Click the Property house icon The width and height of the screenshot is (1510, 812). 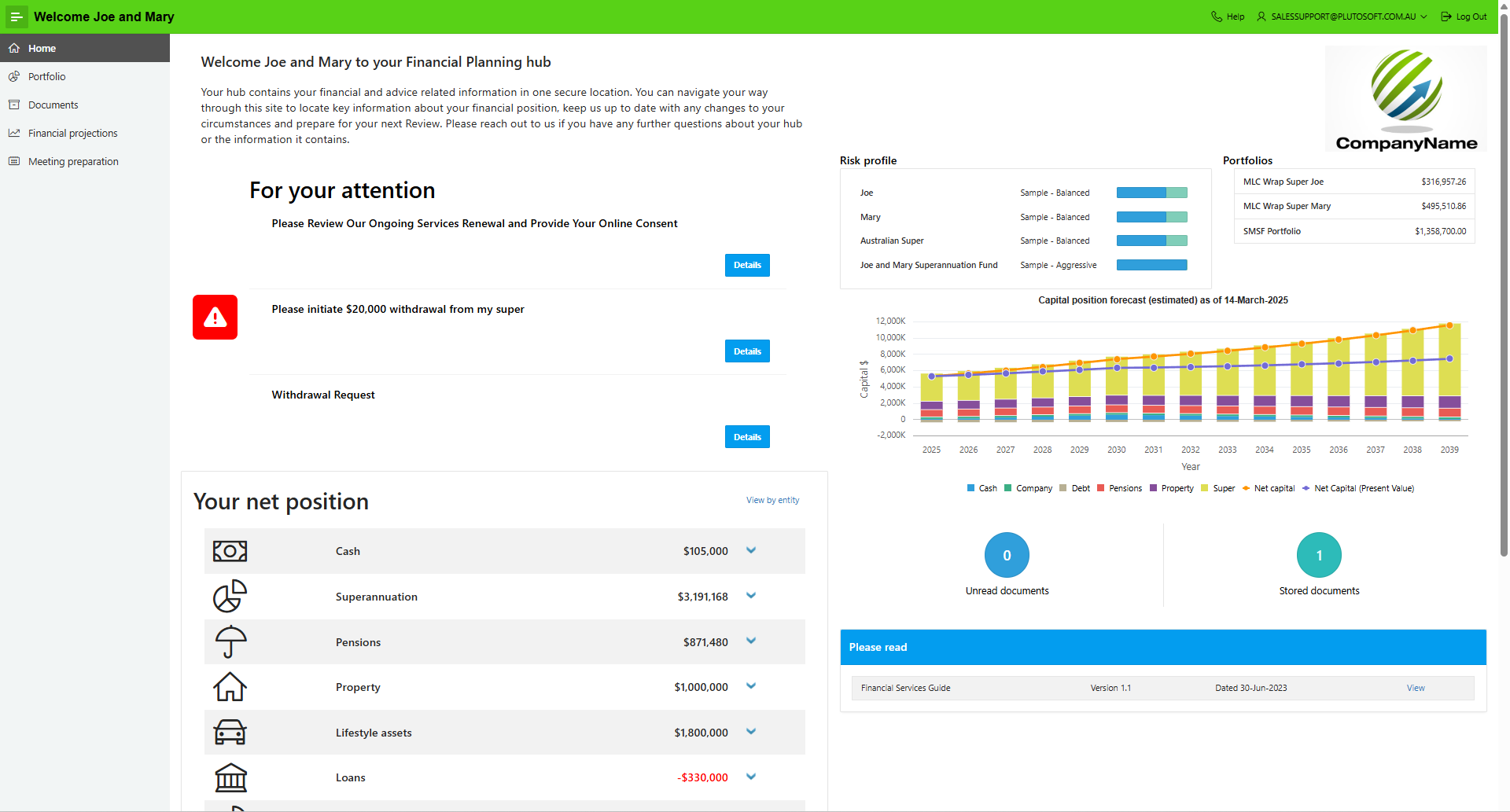[x=230, y=687]
